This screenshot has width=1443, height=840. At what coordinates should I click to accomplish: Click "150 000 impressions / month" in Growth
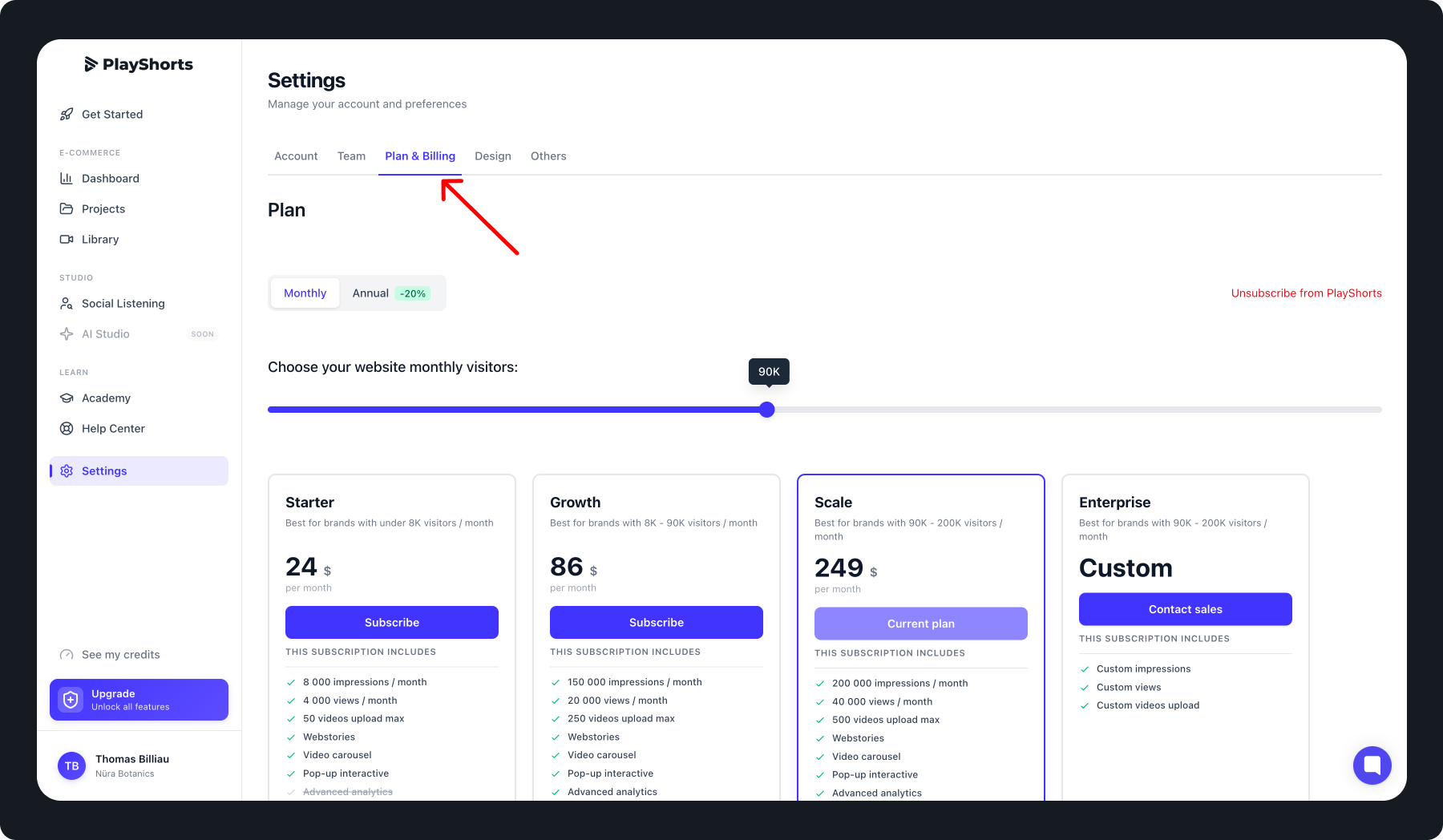click(x=634, y=682)
